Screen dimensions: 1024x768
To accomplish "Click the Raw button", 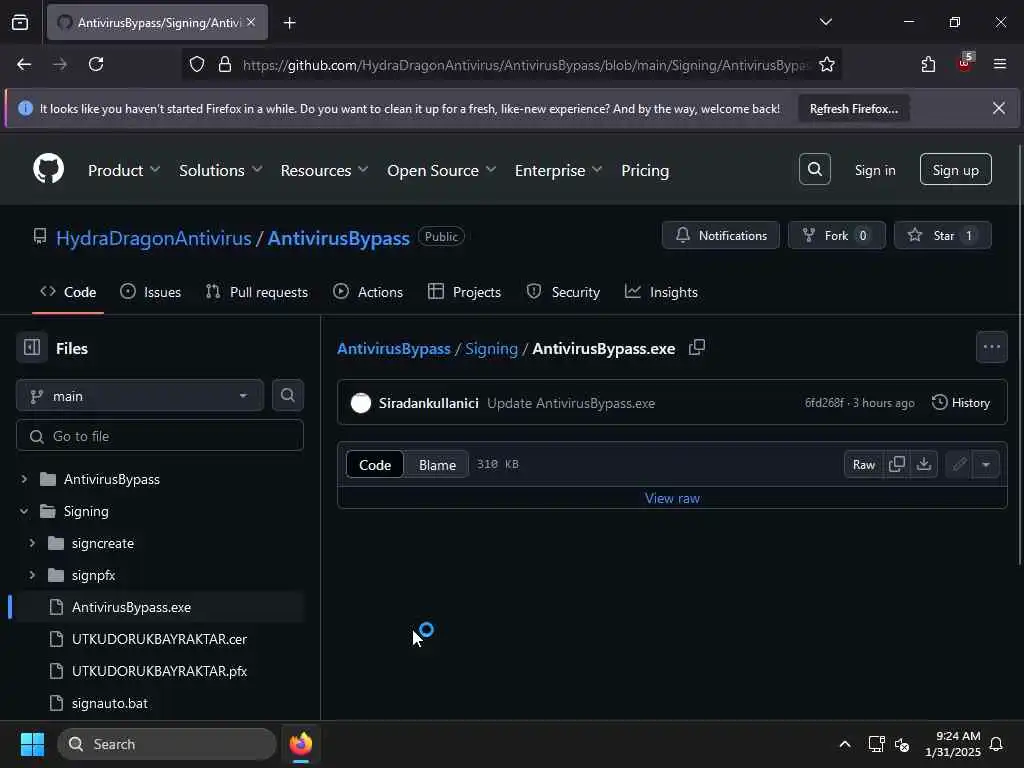I will pyautogui.click(x=863, y=464).
